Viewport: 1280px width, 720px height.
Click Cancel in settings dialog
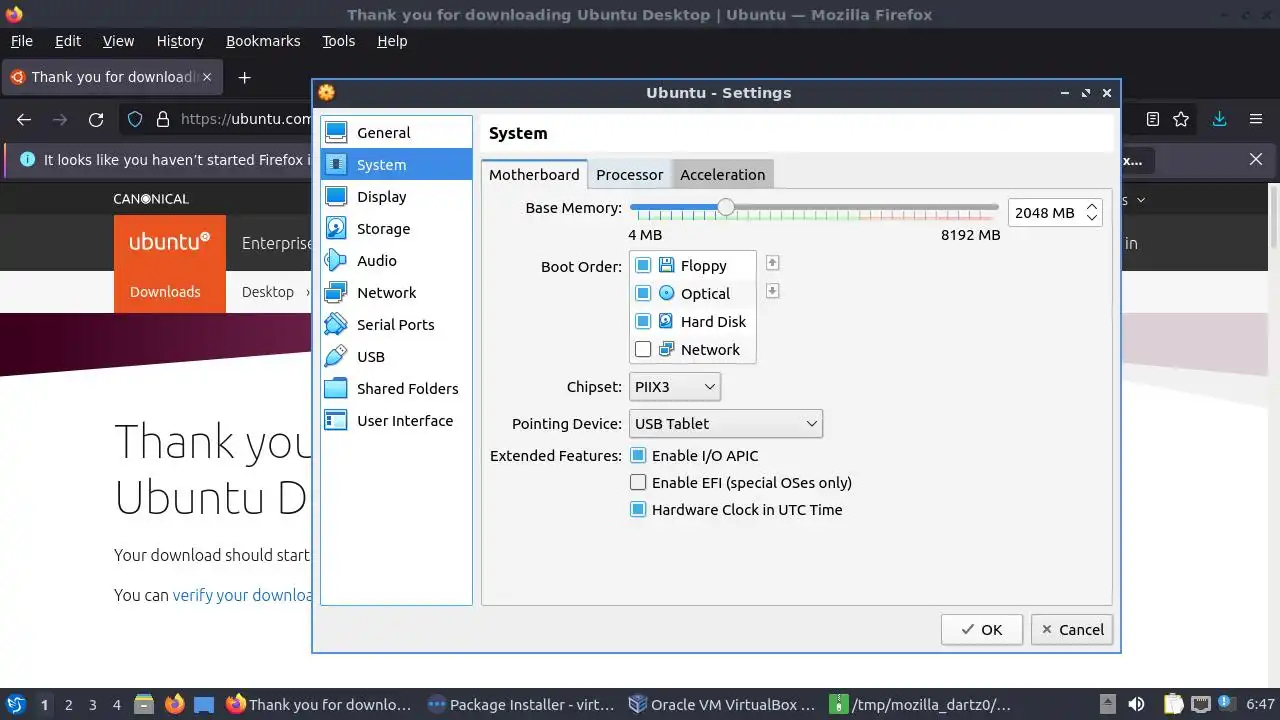pos(1072,629)
